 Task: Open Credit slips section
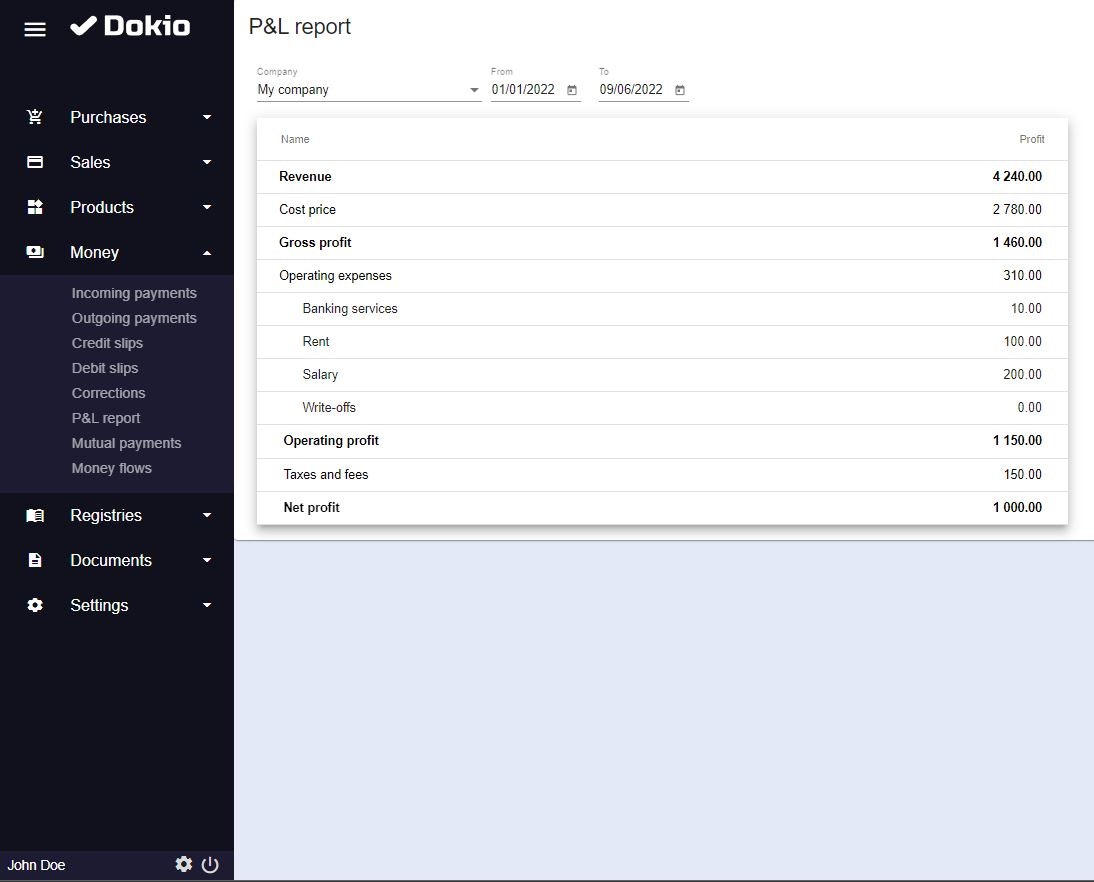[107, 343]
